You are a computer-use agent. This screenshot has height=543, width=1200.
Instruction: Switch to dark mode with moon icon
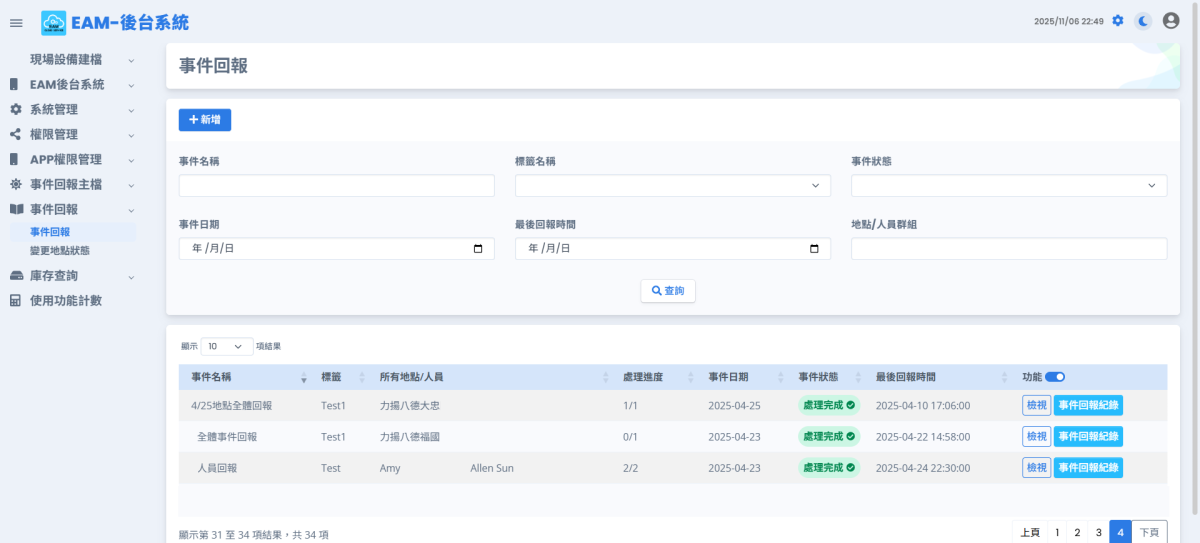(x=1143, y=21)
